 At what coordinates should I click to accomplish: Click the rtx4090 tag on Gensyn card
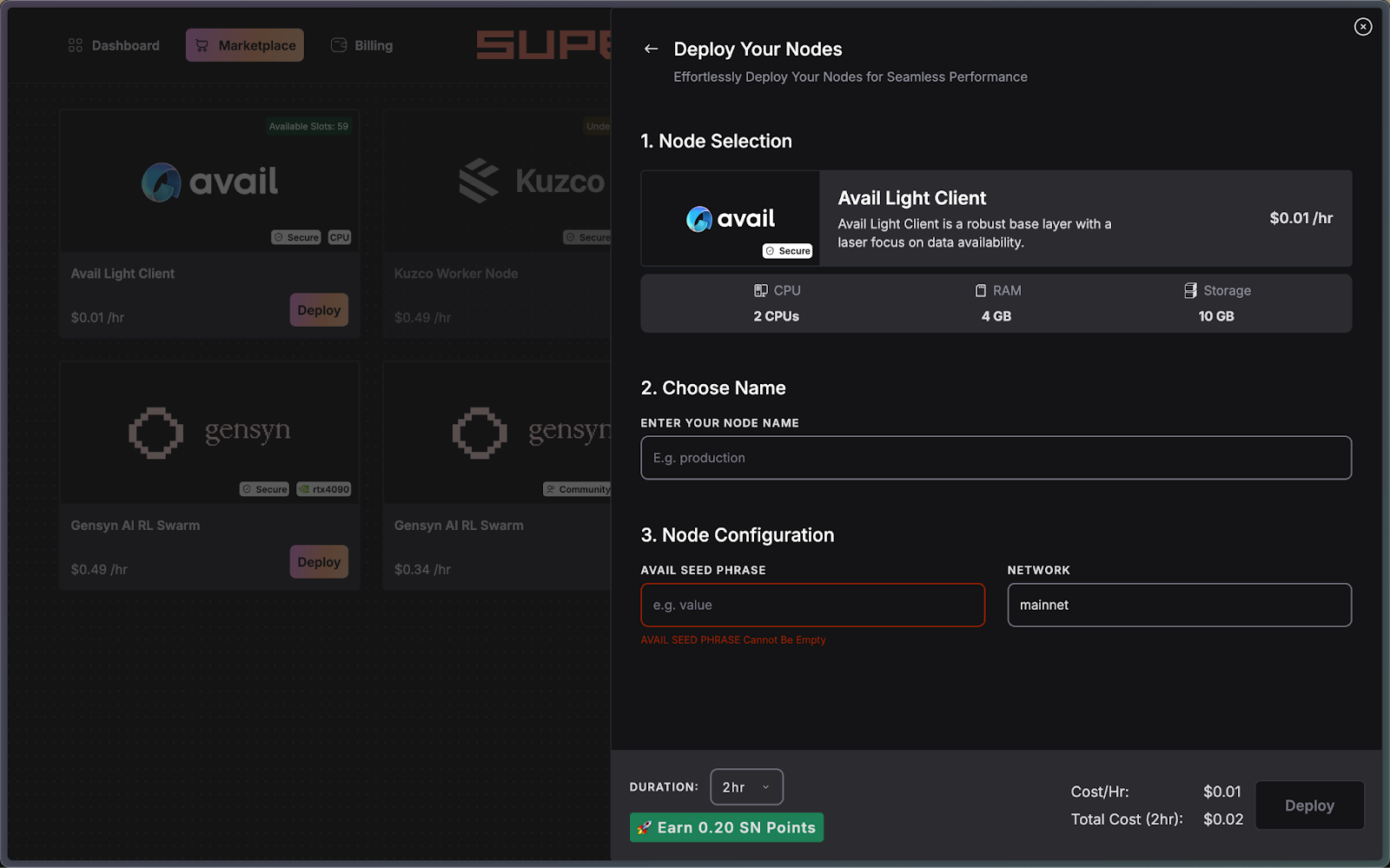324,489
